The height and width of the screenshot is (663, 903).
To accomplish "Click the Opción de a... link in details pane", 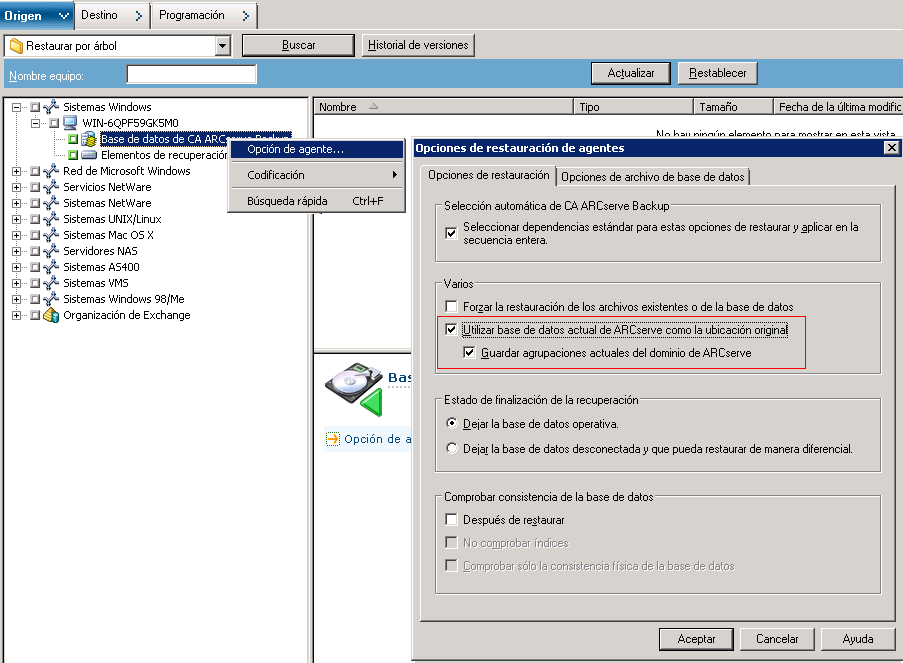I will click(x=377, y=439).
